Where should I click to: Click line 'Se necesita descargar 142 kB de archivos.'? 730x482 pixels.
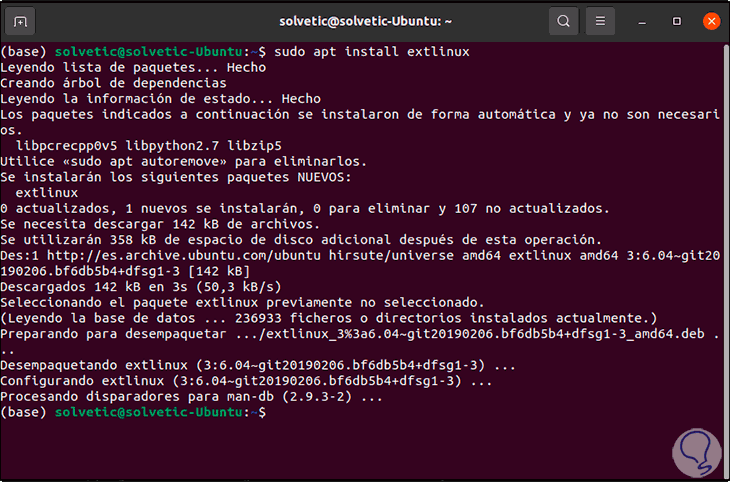tap(160, 224)
